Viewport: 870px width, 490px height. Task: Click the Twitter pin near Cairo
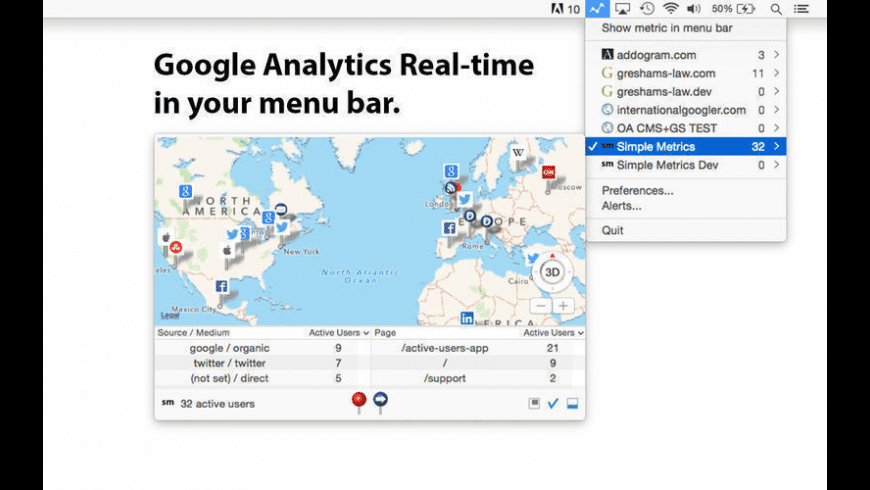(533, 258)
